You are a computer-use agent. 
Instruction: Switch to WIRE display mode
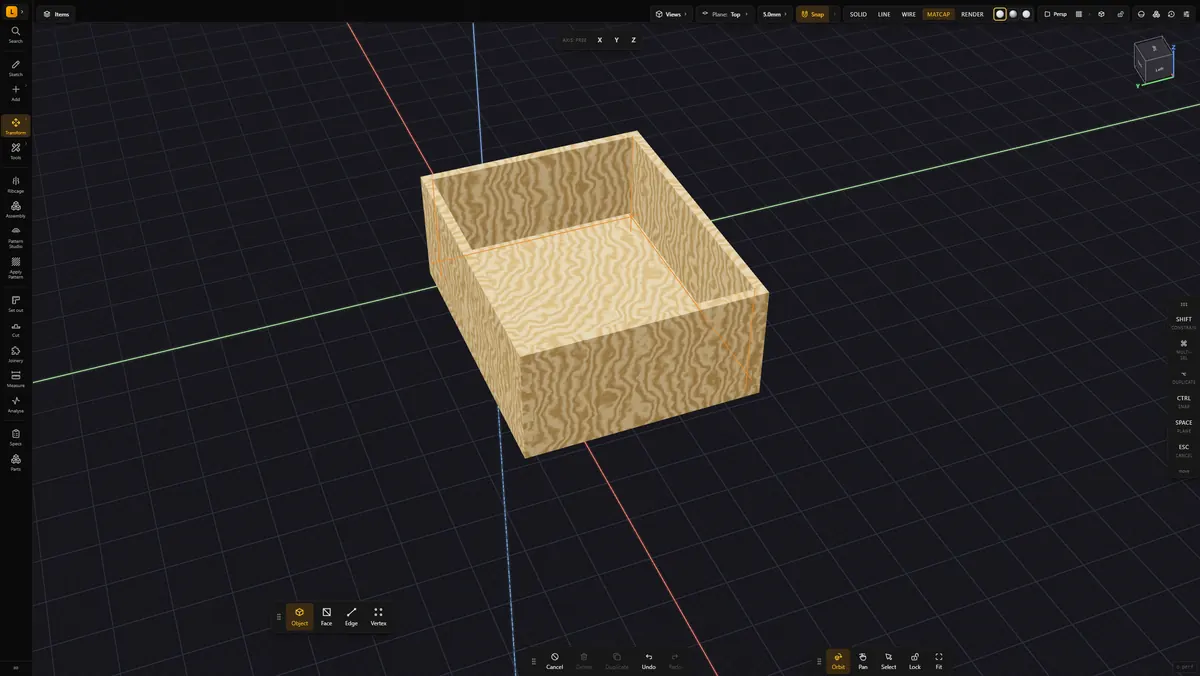[x=908, y=14]
